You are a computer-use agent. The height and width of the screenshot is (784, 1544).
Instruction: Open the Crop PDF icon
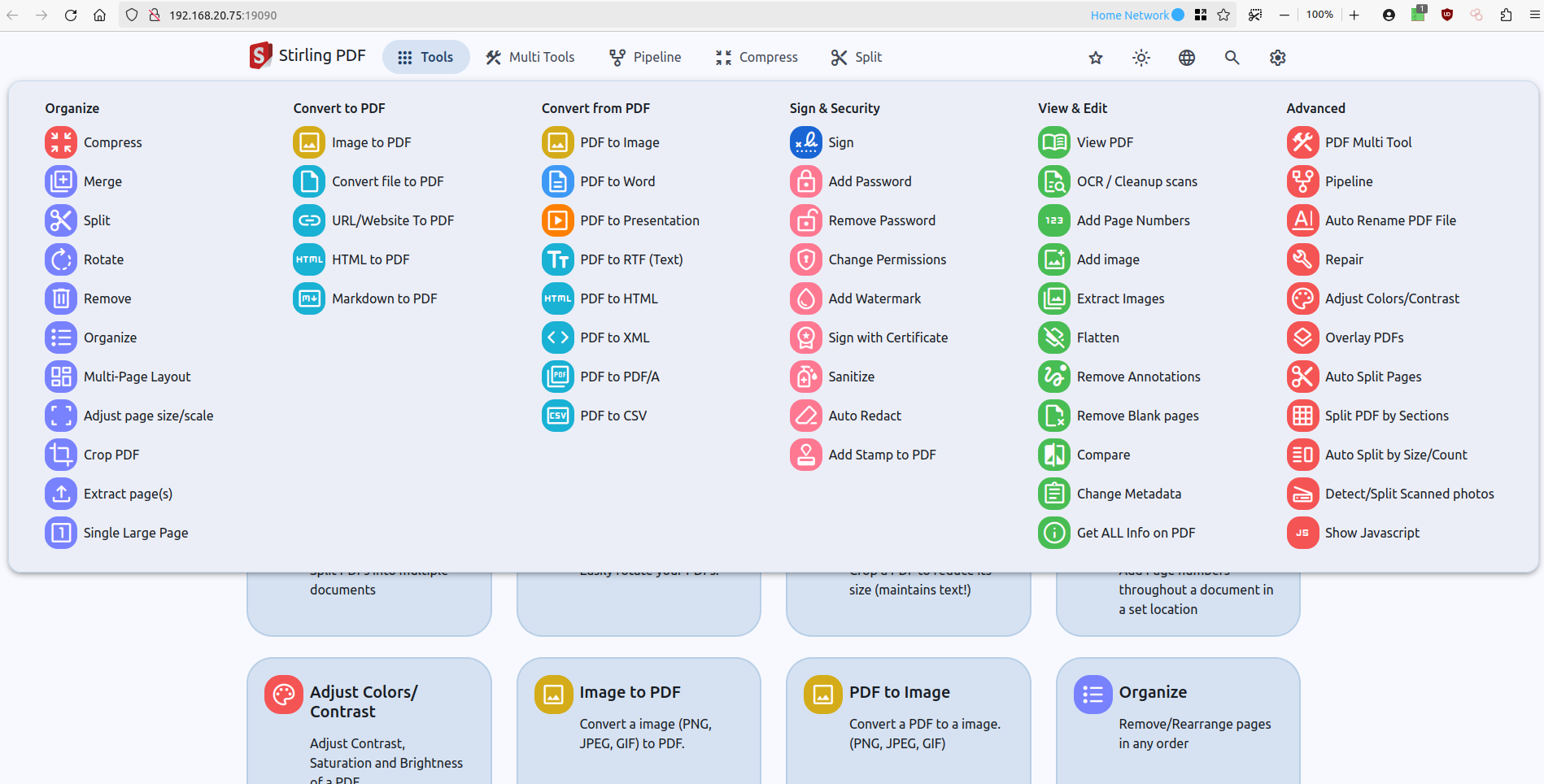pos(61,455)
